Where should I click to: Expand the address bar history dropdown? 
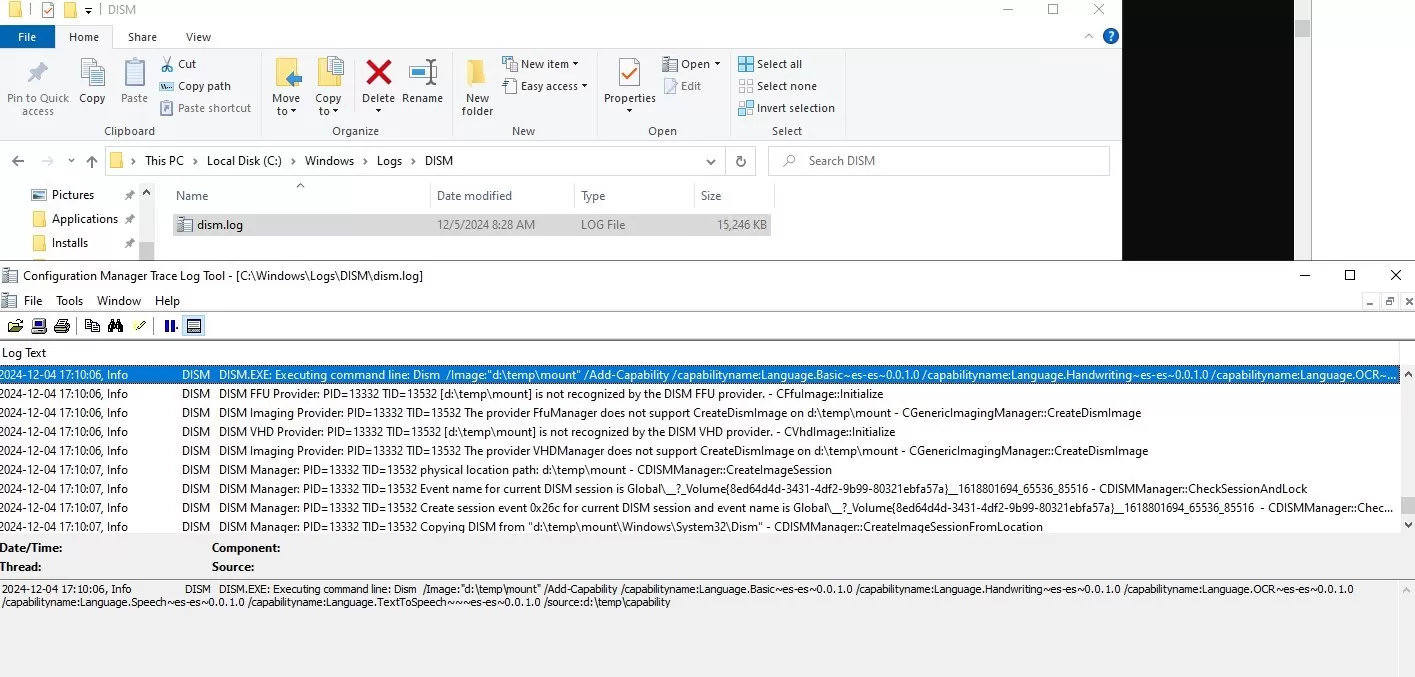point(711,161)
